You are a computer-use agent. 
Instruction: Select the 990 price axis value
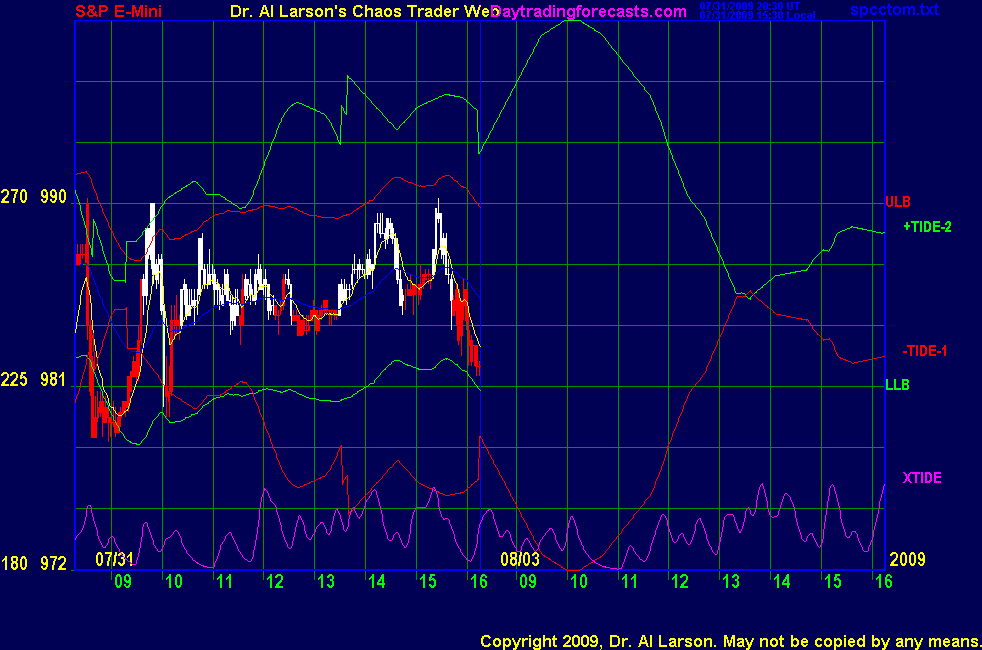coord(53,197)
